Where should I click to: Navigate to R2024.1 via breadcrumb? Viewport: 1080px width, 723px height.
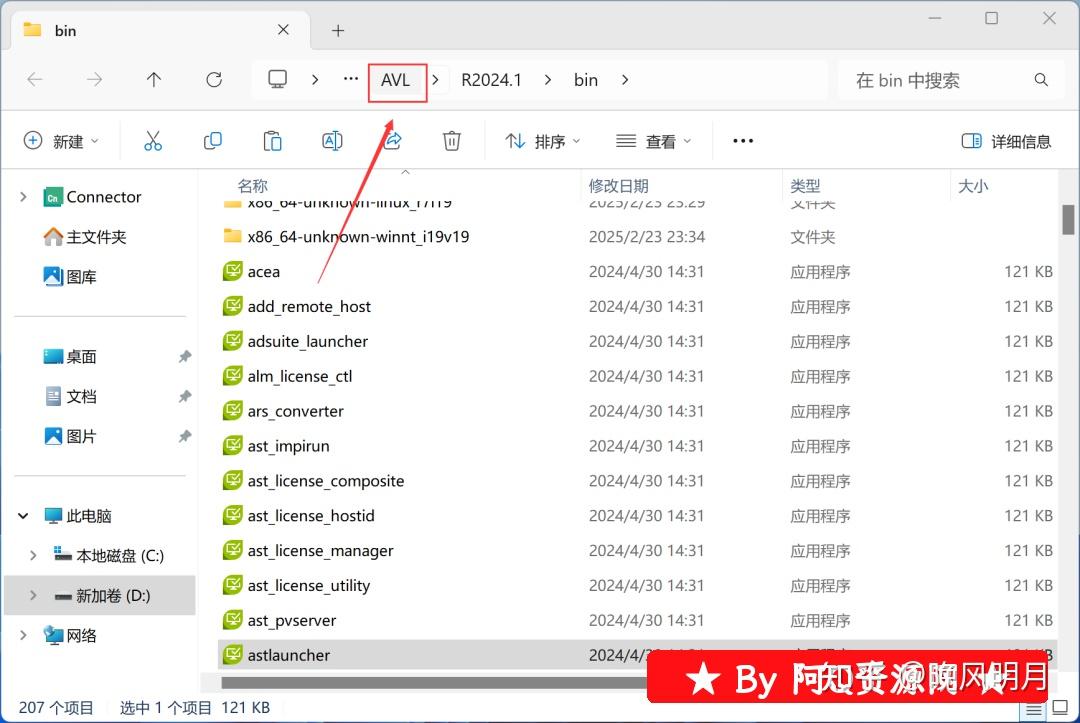[491, 80]
